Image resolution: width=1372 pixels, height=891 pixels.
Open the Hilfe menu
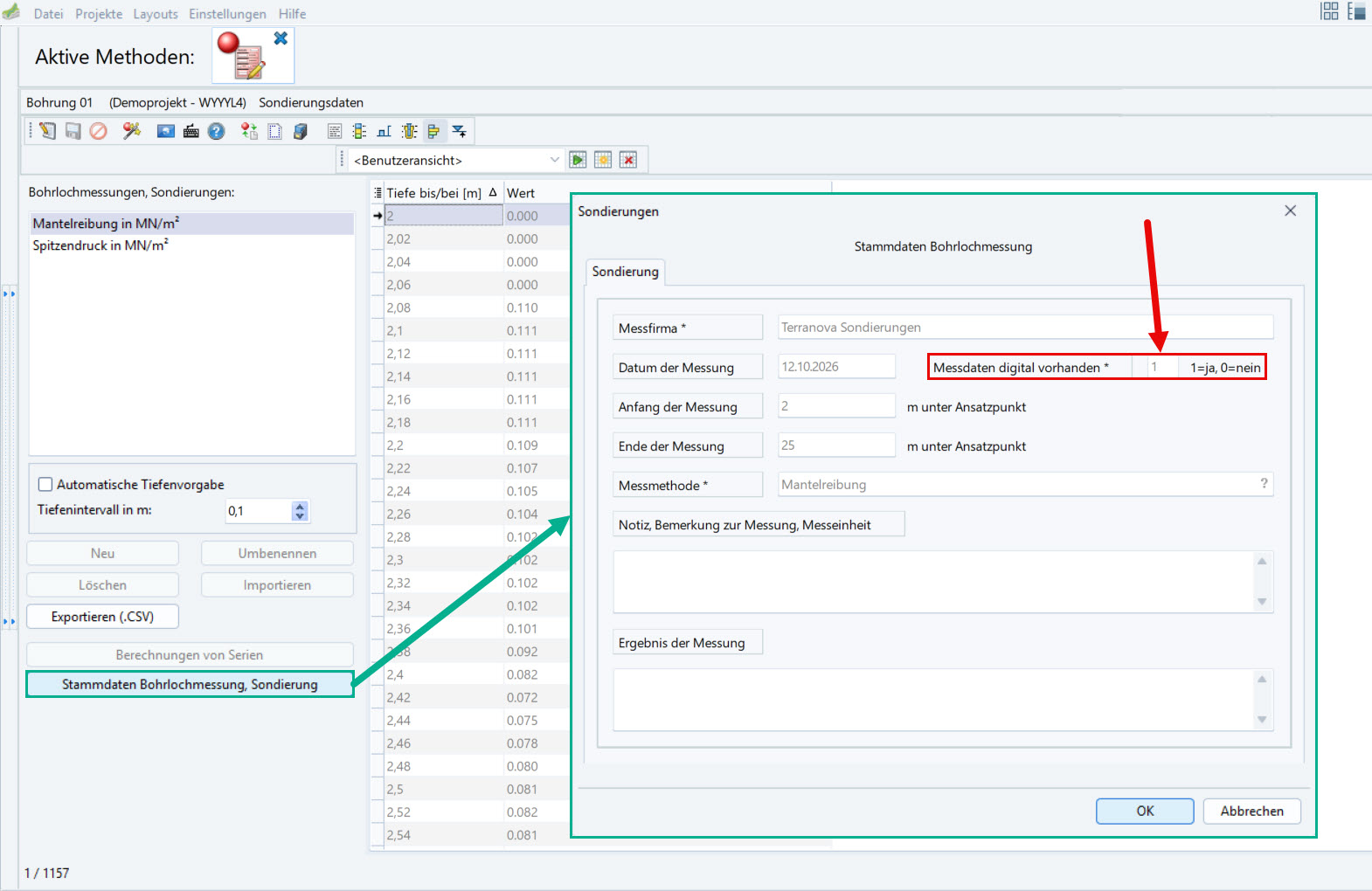(293, 14)
